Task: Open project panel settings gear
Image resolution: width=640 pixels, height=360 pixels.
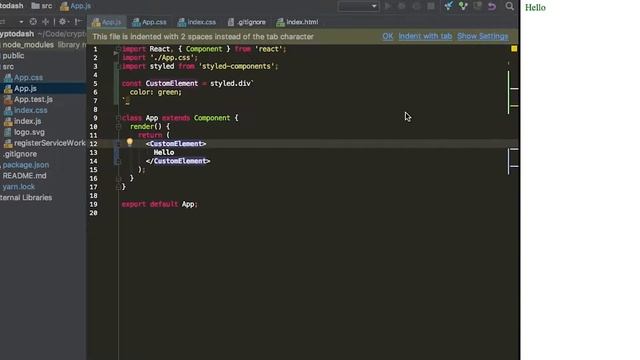Action: pyautogui.click(x=62, y=22)
